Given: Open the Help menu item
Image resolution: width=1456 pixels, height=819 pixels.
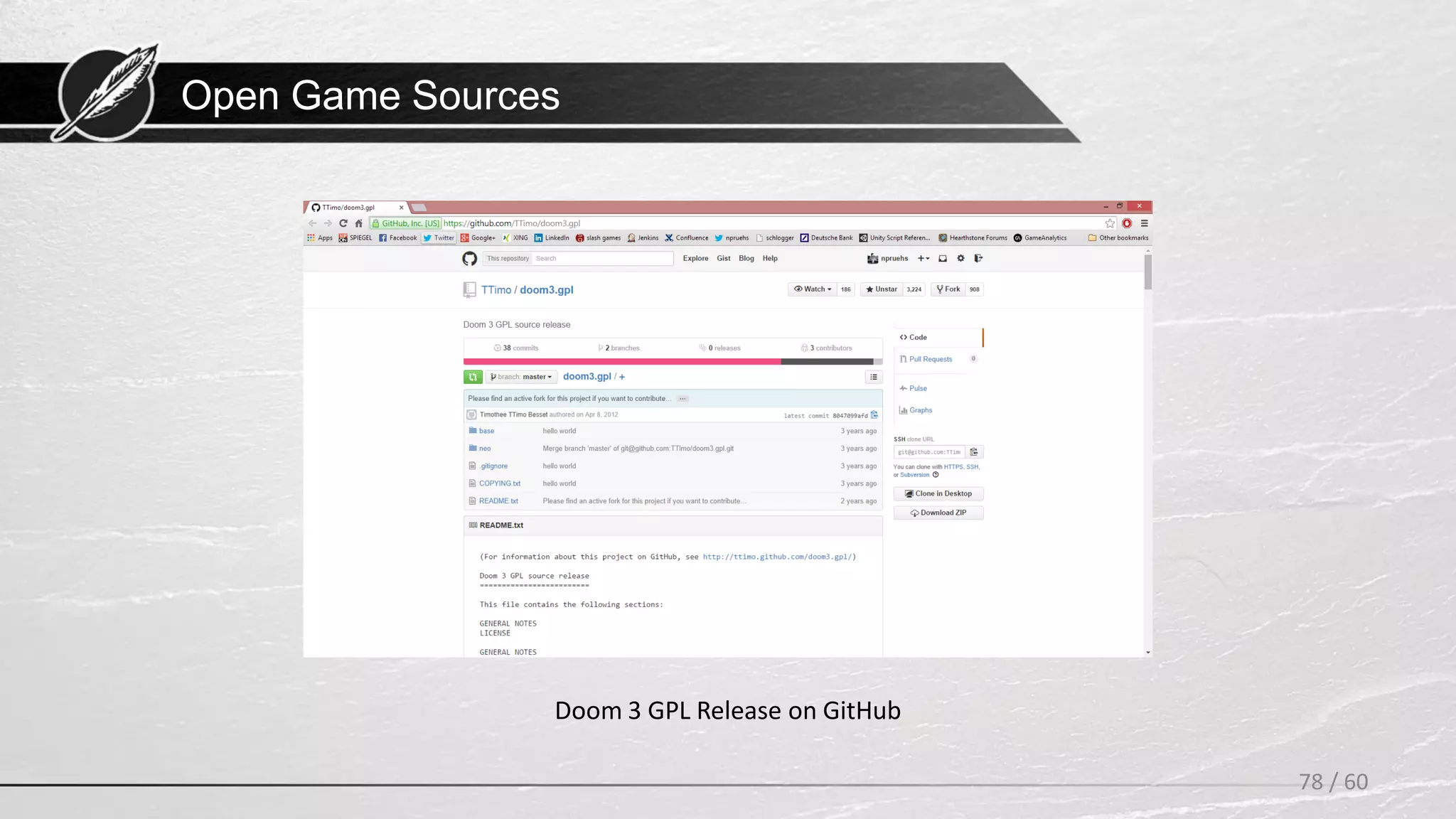Looking at the screenshot, I should pyautogui.click(x=770, y=259).
